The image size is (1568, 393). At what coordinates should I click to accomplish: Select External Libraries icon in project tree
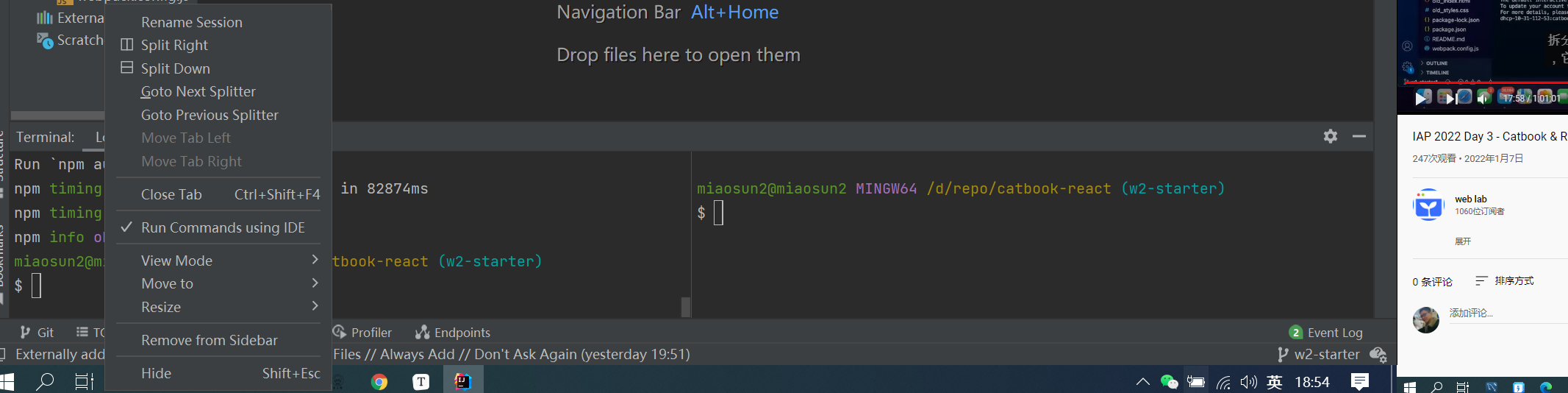45,18
